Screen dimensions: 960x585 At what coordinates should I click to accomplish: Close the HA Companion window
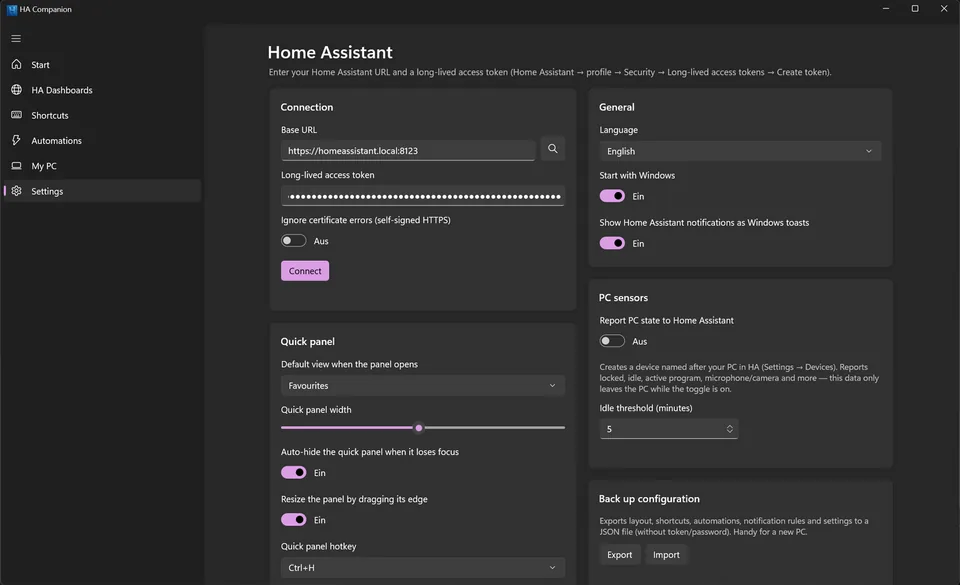pyautogui.click(x=944, y=9)
